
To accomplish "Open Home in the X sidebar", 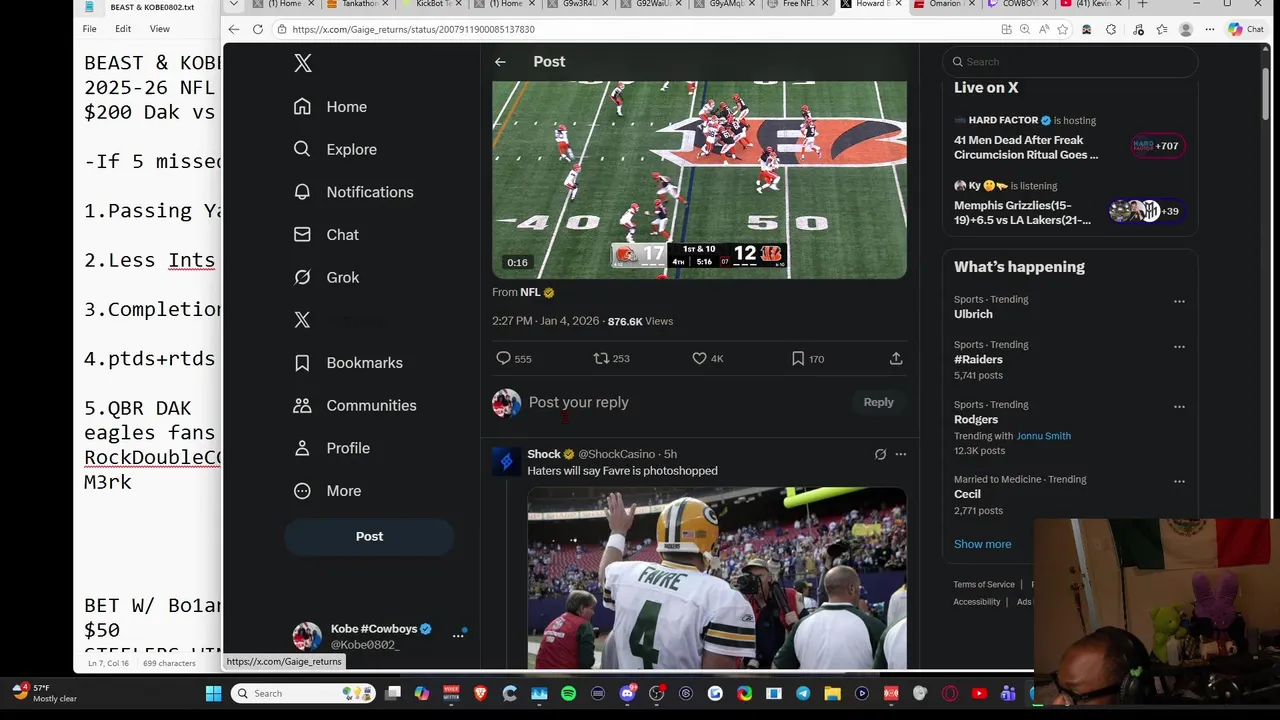I will tap(330, 107).
